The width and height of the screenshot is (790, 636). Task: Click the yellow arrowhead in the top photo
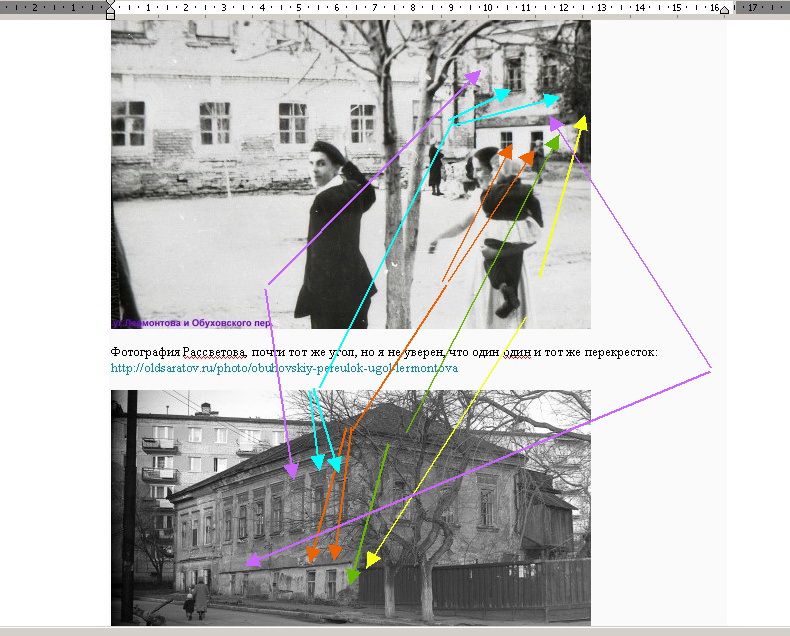(x=581, y=123)
